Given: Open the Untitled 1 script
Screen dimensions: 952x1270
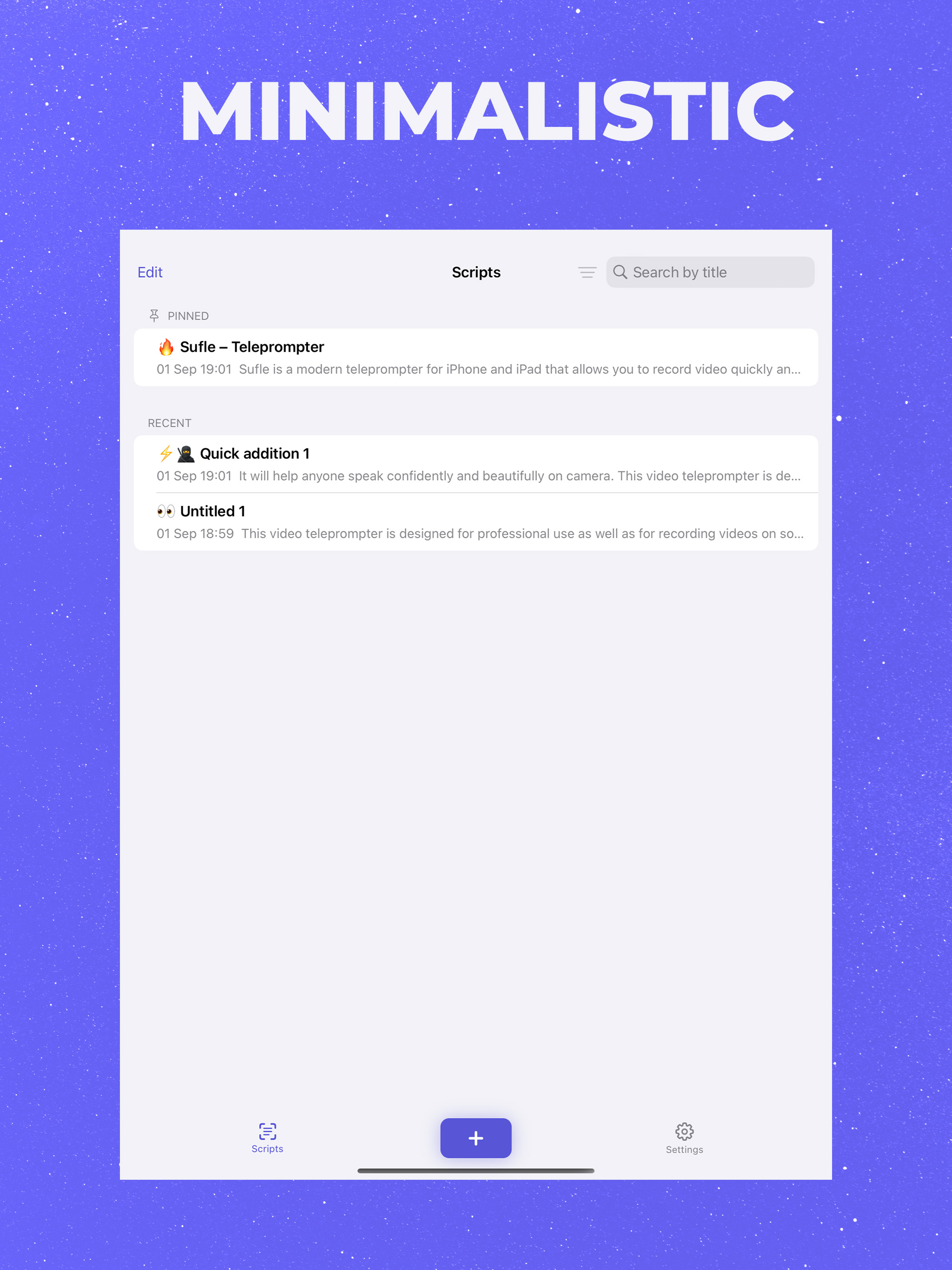Looking at the screenshot, I should pyautogui.click(x=476, y=522).
